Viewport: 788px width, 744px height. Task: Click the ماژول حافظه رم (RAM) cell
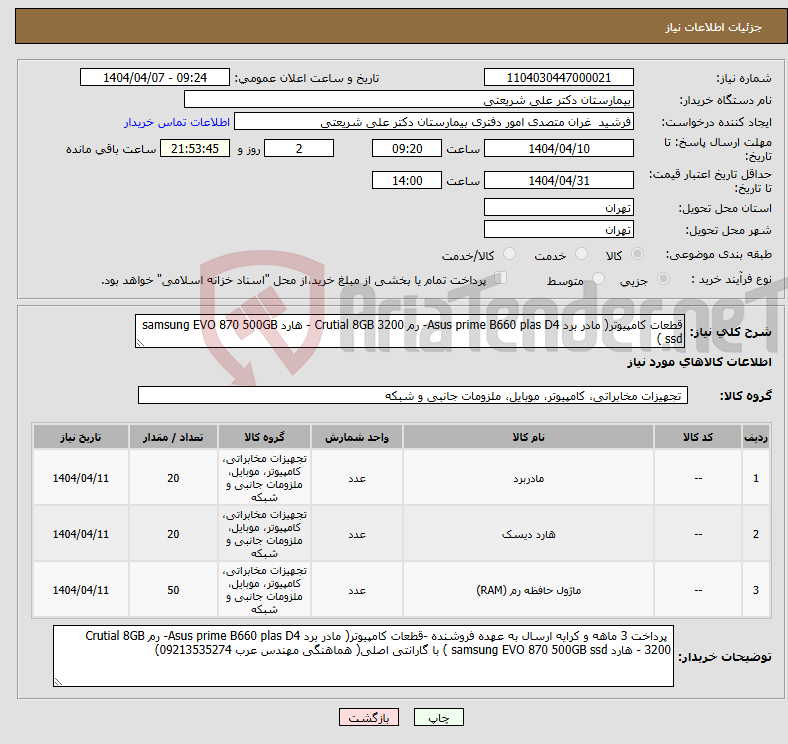[528, 590]
